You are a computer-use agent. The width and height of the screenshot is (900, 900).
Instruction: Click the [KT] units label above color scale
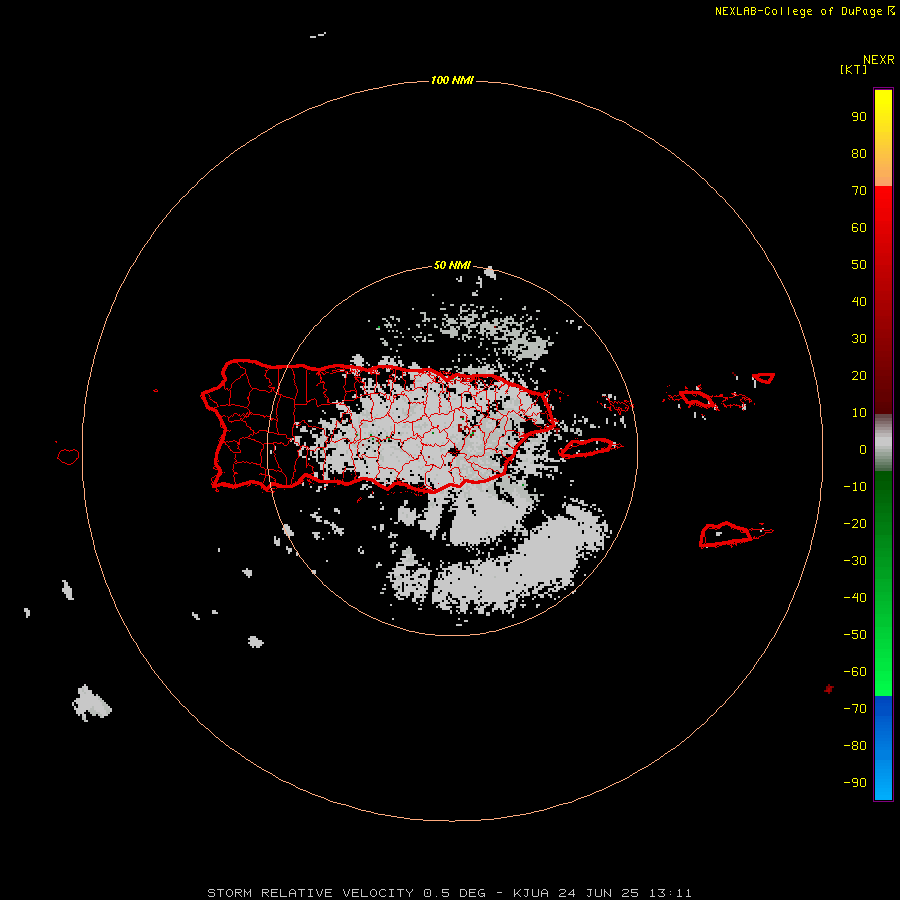(x=853, y=69)
